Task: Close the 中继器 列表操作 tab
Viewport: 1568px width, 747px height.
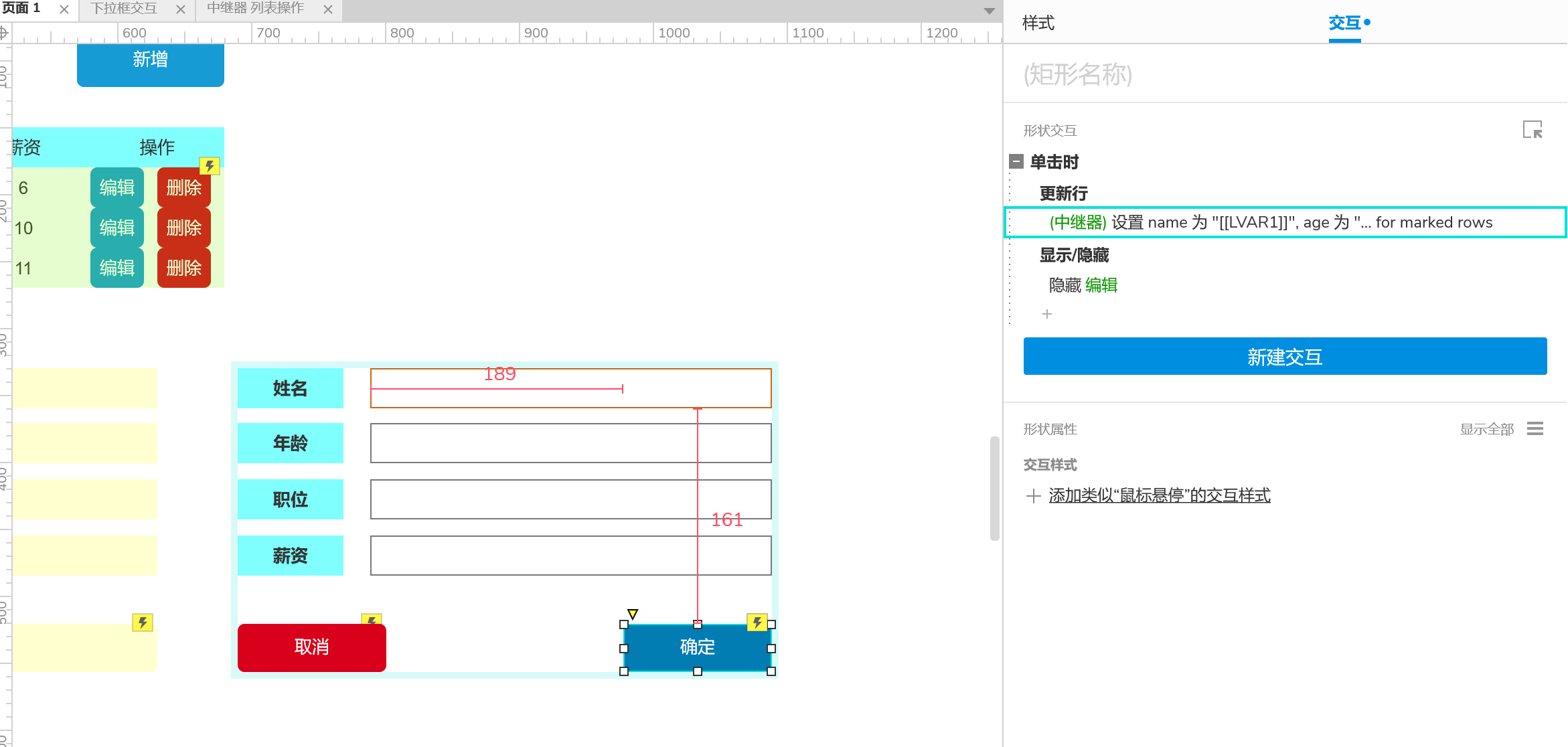Action: [x=328, y=9]
